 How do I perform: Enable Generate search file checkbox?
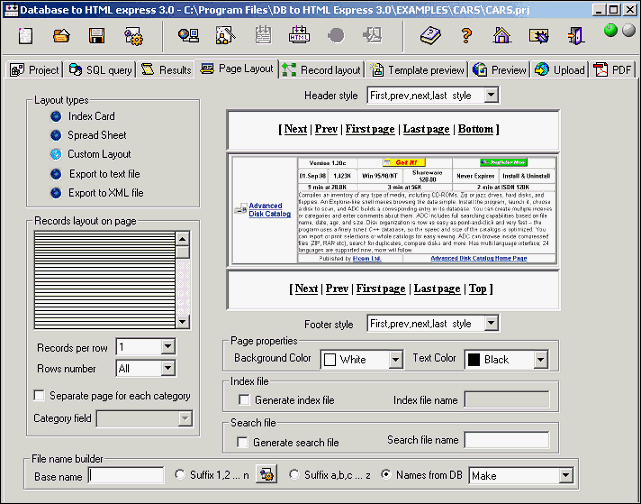click(242, 442)
